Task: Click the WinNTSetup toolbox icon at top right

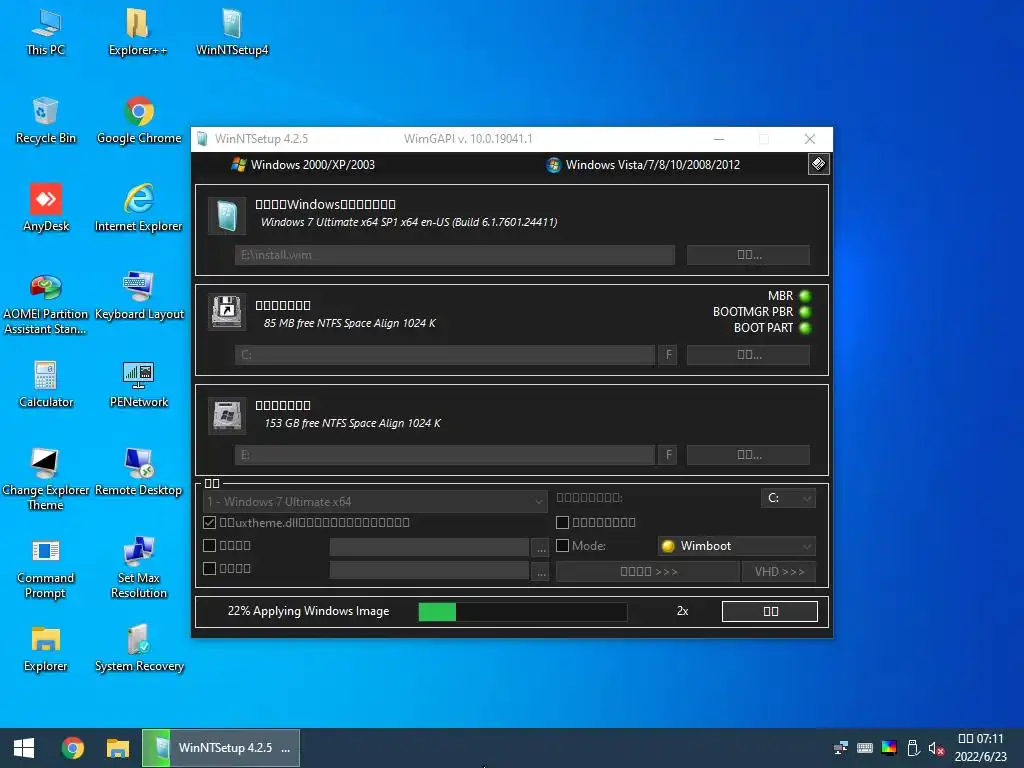Action: (x=818, y=164)
